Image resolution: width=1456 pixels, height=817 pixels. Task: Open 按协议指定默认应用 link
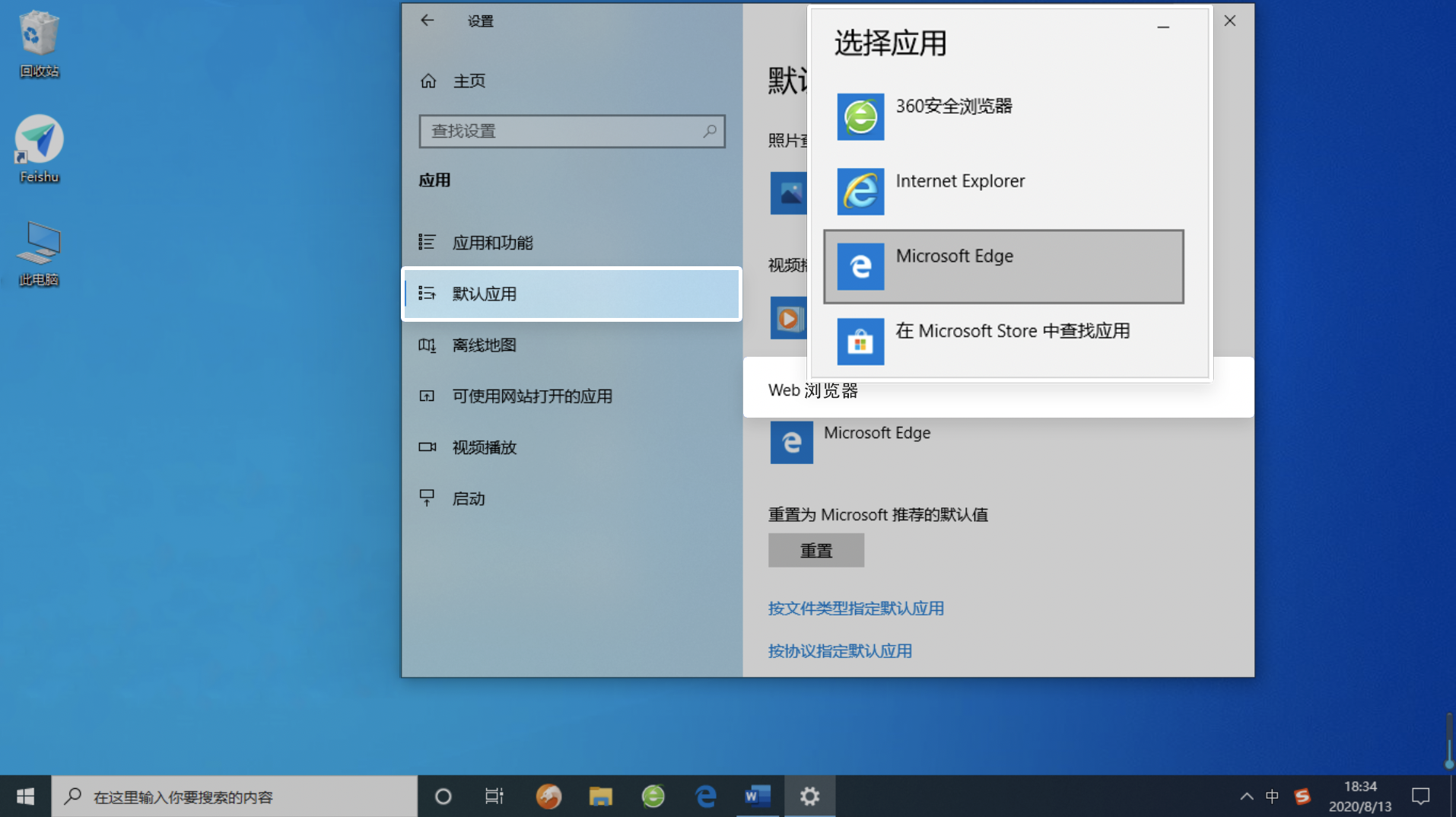[840, 651]
